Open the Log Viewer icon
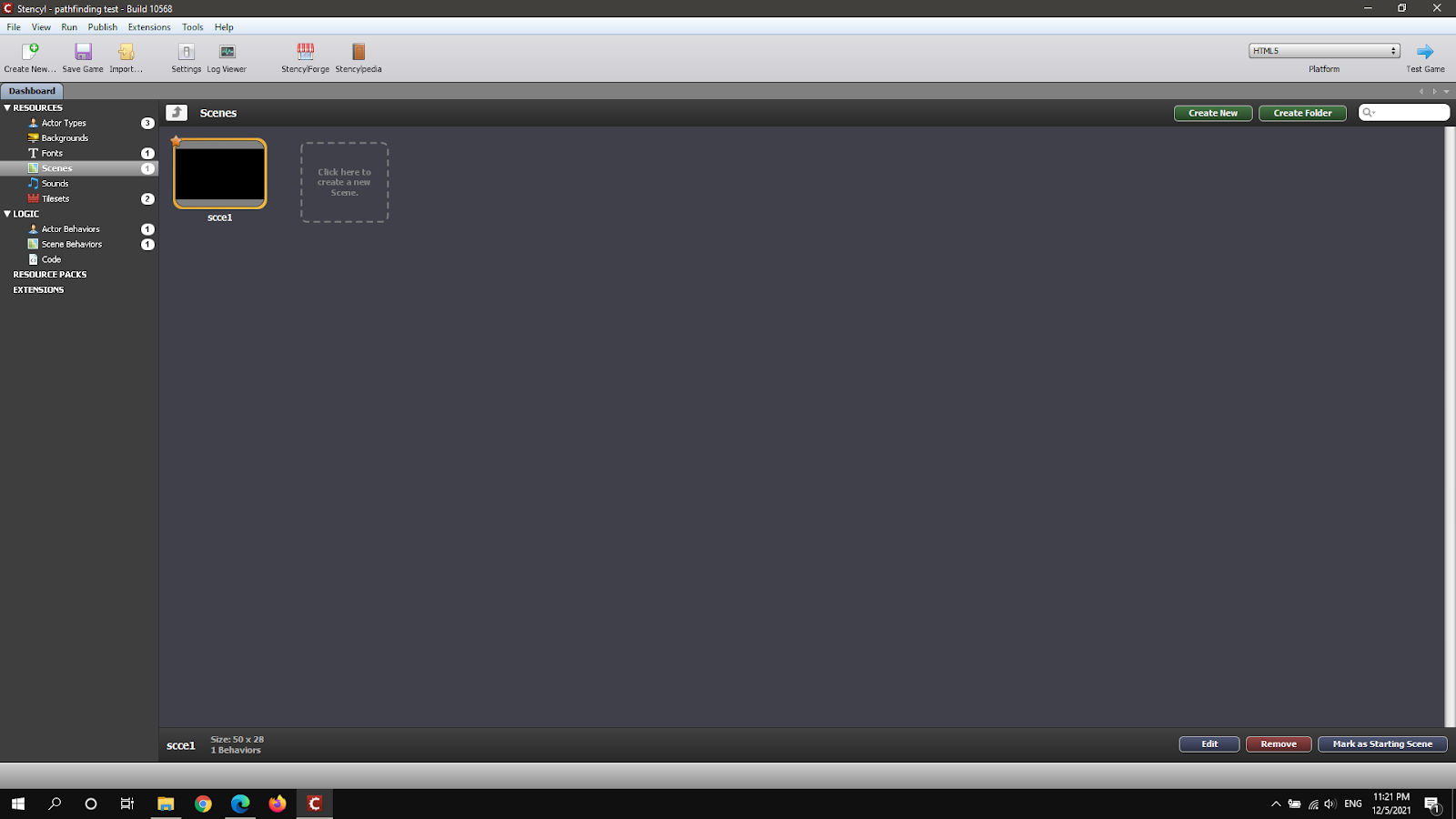1456x819 pixels. 227,52
